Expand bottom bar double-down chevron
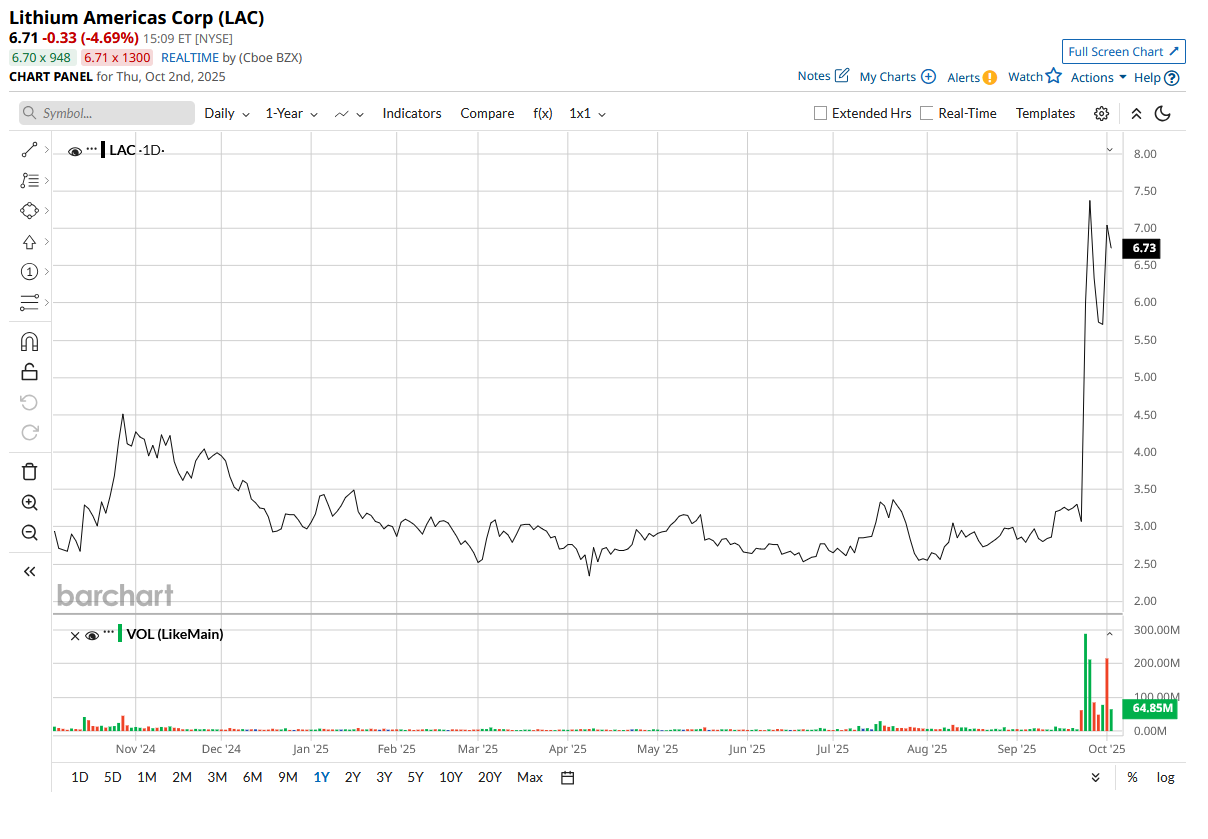This screenshot has width=1208, height=839. click(x=1096, y=777)
